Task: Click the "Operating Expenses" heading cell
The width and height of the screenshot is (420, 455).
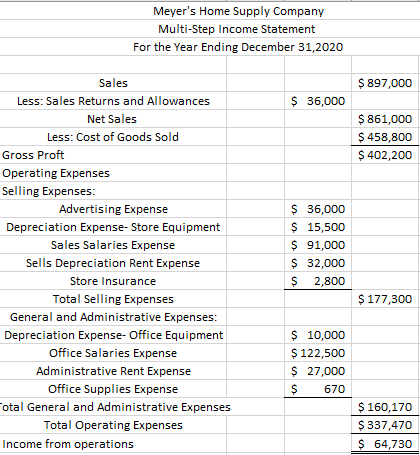Action: click(x=56, y=173)
